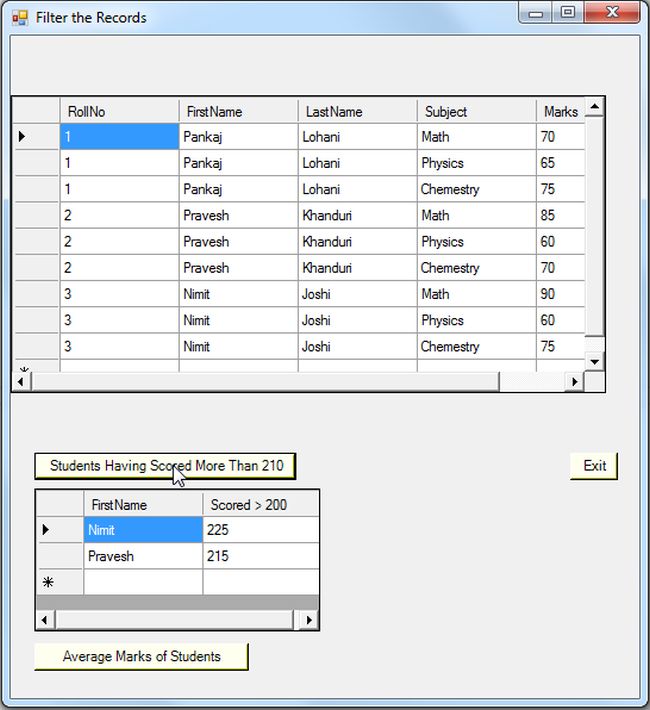
Task: Click left scroll arrow in results grid
Action: pos(45,620)
